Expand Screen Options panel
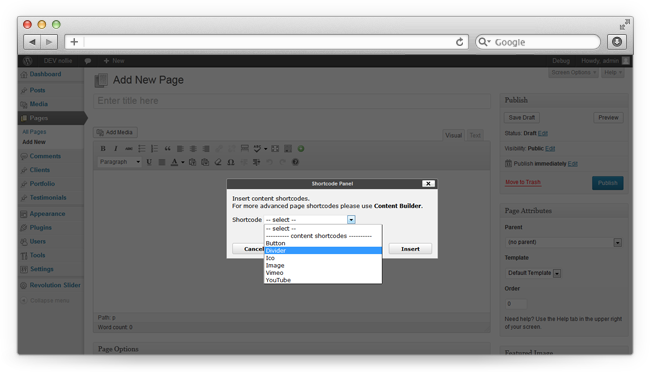Viewport: 650px width, 372px height. pos(574,72)
